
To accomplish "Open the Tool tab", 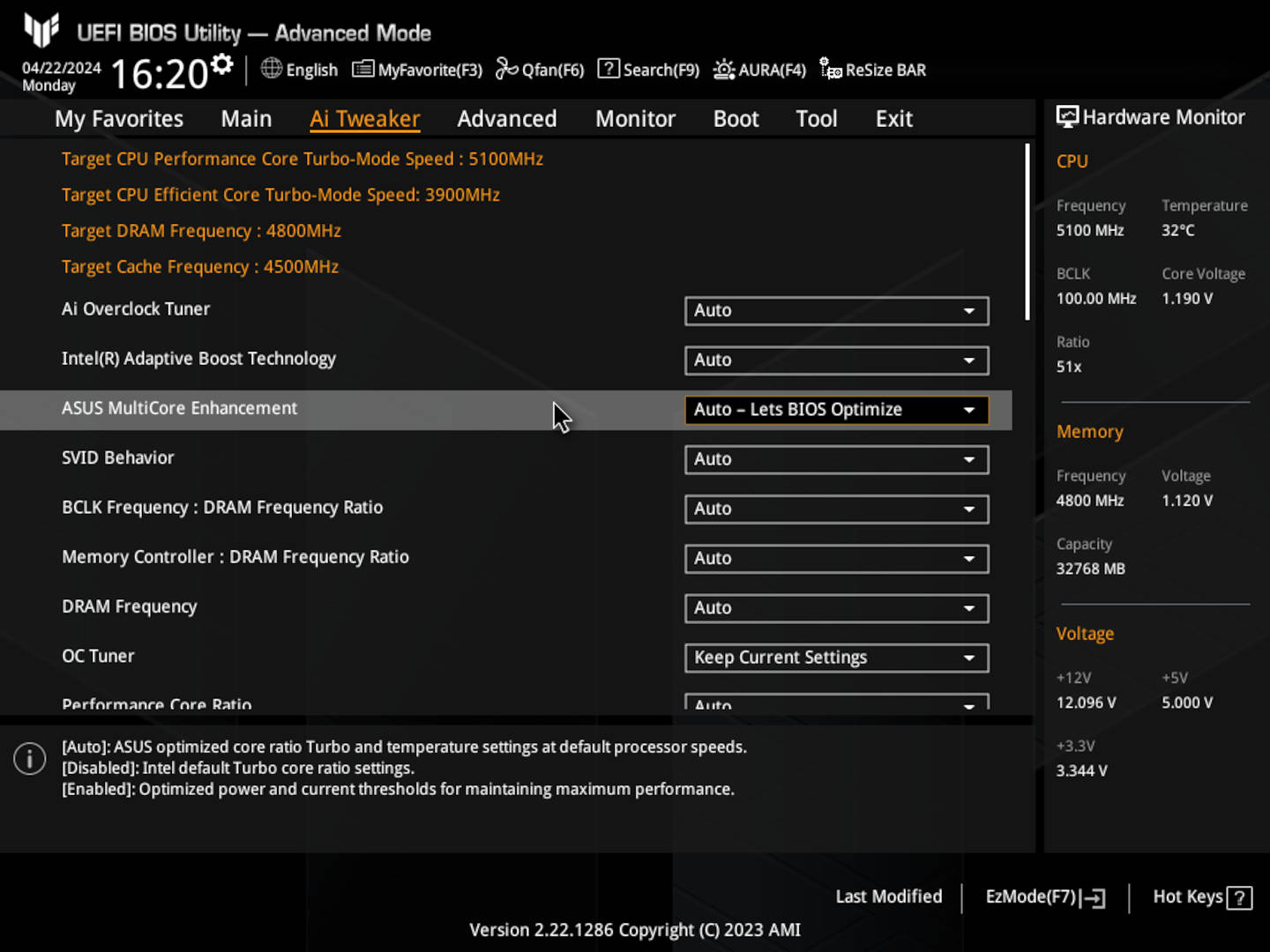I will pyautogui.click(x=817, y=119).
